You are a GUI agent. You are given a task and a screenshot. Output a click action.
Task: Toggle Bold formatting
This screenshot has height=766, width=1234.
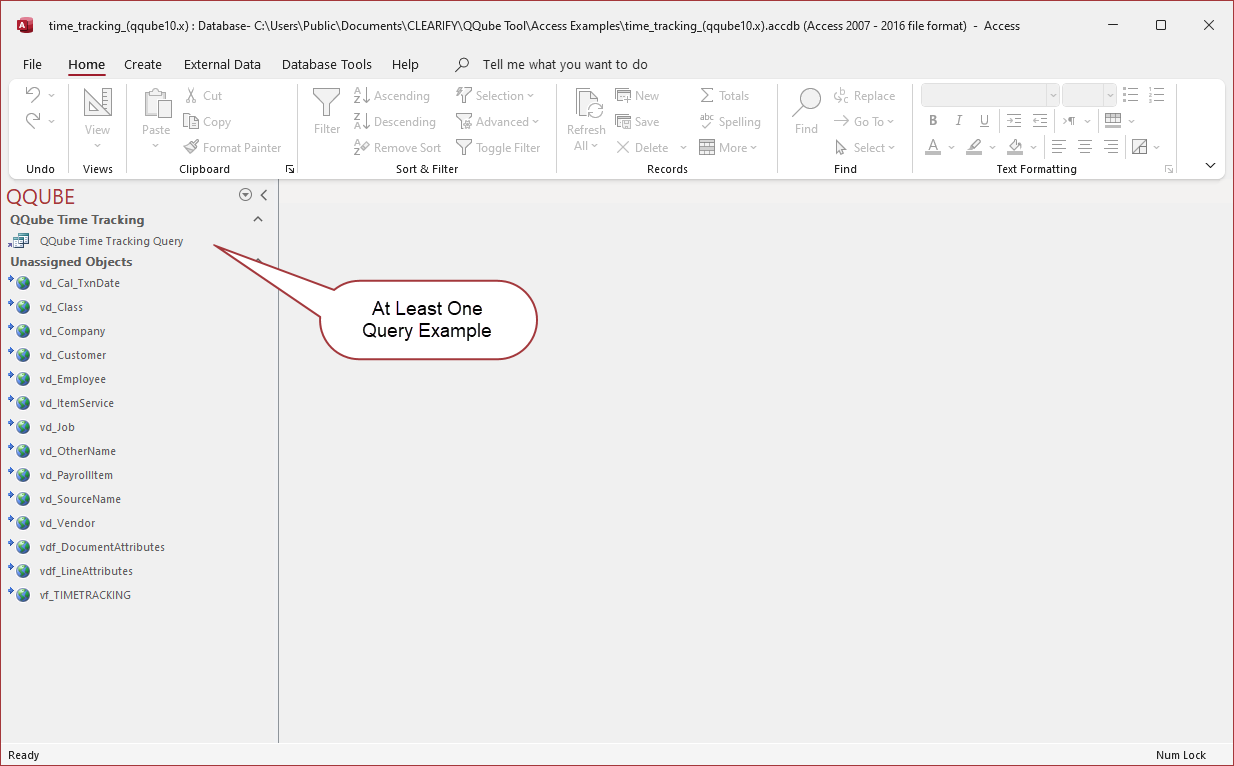pos(933,121)
